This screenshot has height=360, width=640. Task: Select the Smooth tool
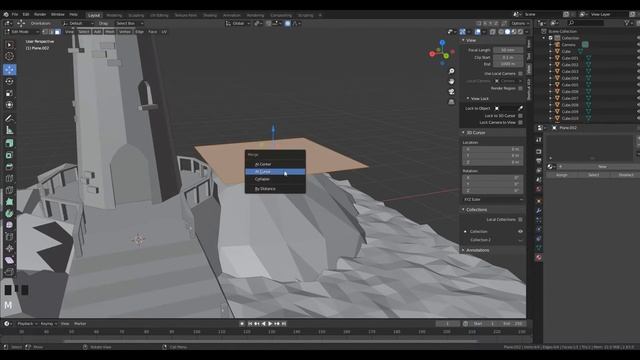coord(9,225)
